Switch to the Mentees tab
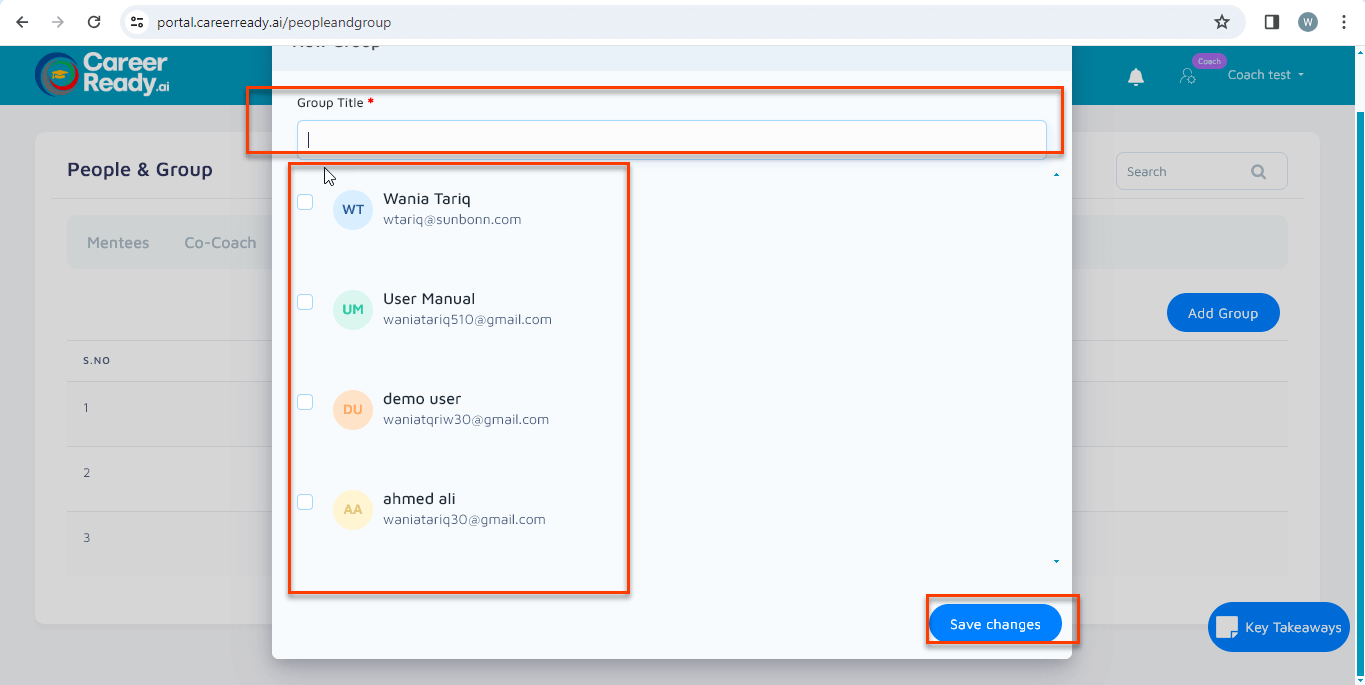Screen dimensions: 1365x685 [118, 243]
